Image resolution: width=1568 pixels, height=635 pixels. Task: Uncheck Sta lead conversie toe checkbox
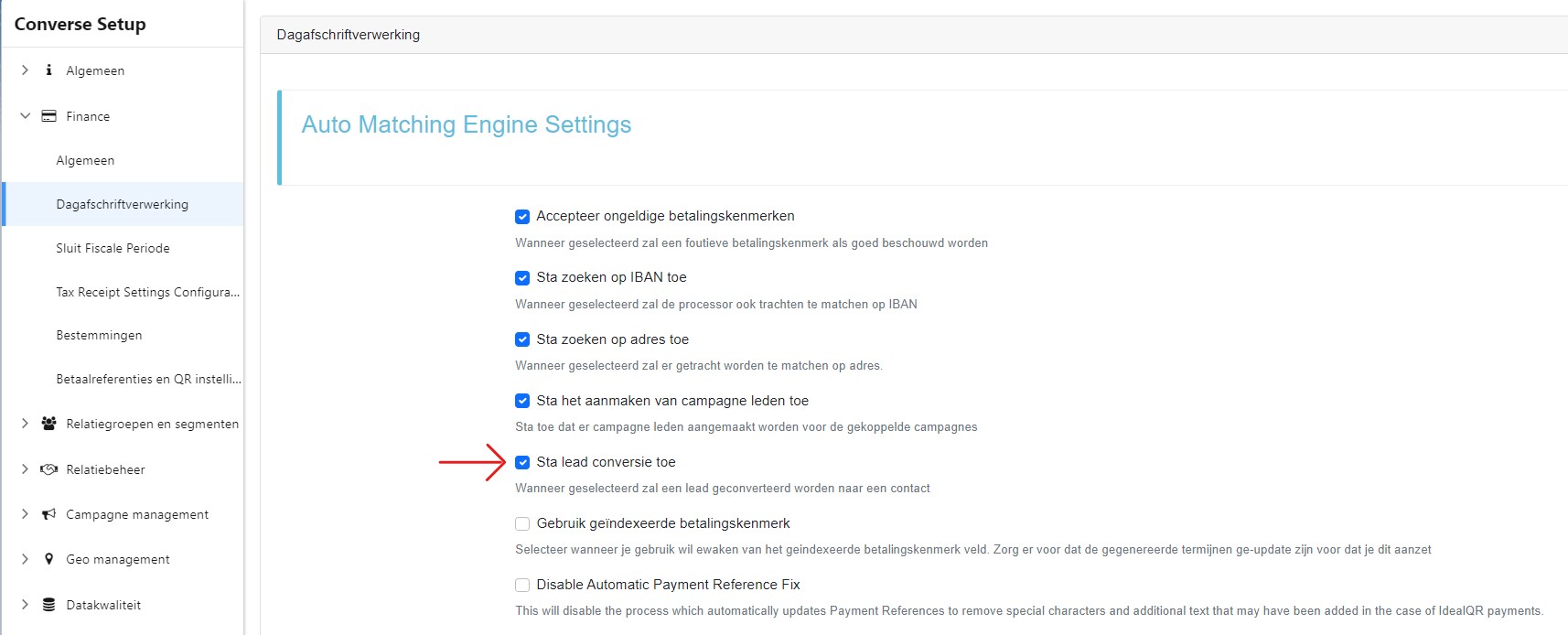point(522,463)
